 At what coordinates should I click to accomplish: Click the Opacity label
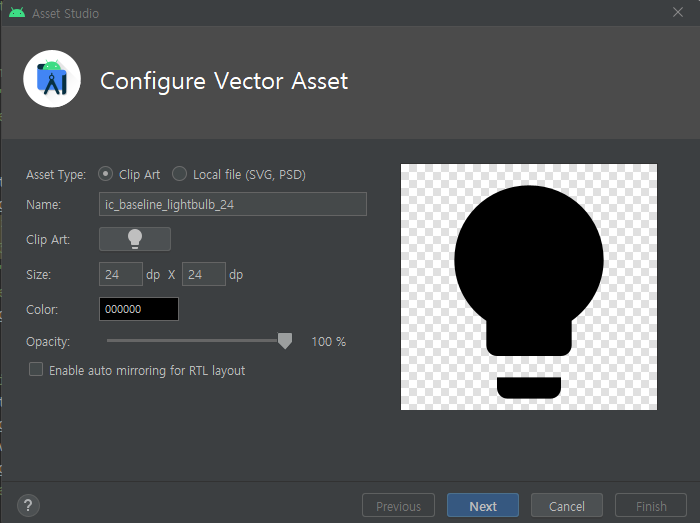coord(48,342)
